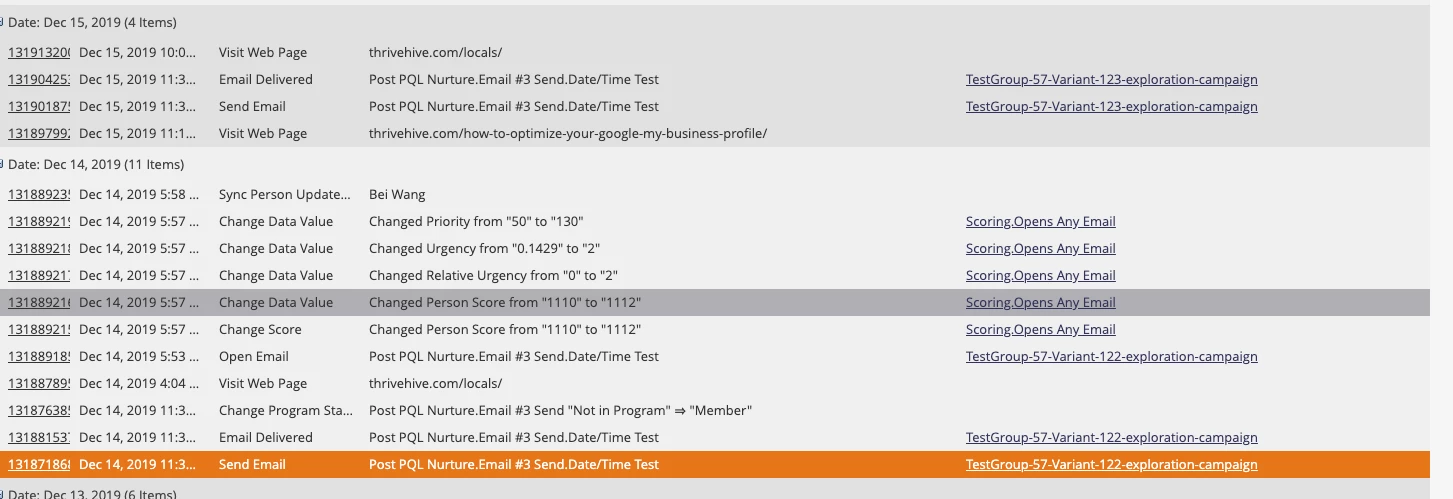Open the Scoring.Opens Any Email link for Changed Priority

click(x=1040, y=222)
